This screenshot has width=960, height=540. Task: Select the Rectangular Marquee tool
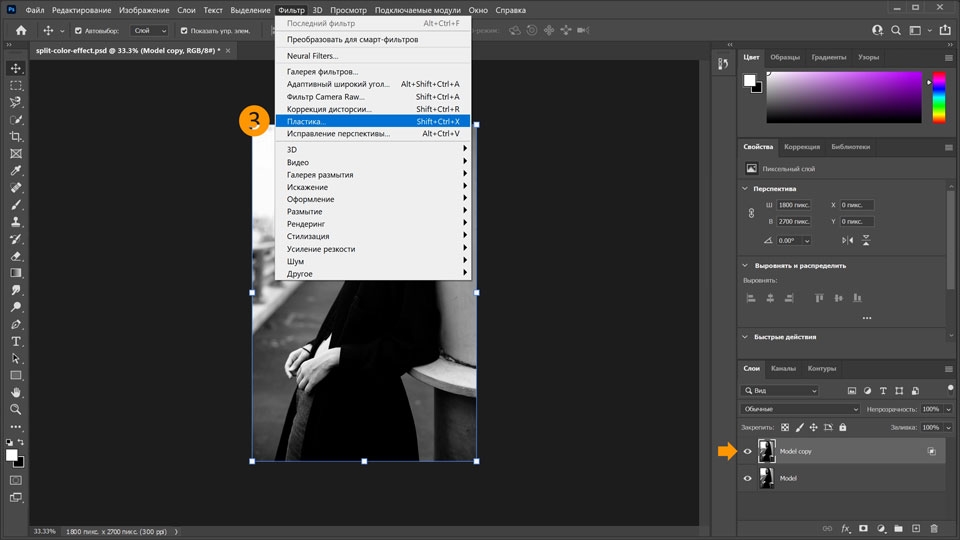(16, 85)
